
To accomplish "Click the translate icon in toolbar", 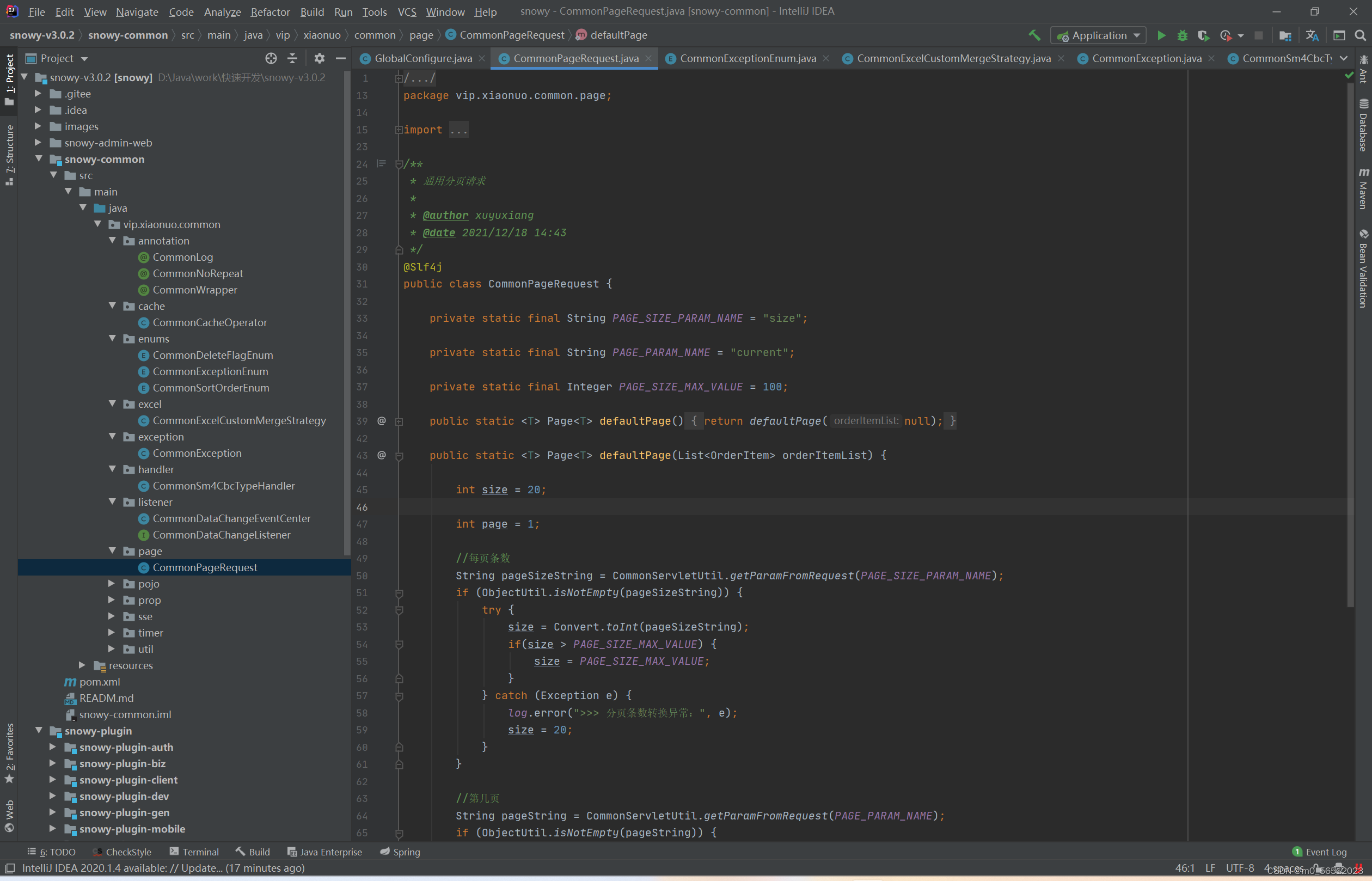I will [x=1312, y=35].
